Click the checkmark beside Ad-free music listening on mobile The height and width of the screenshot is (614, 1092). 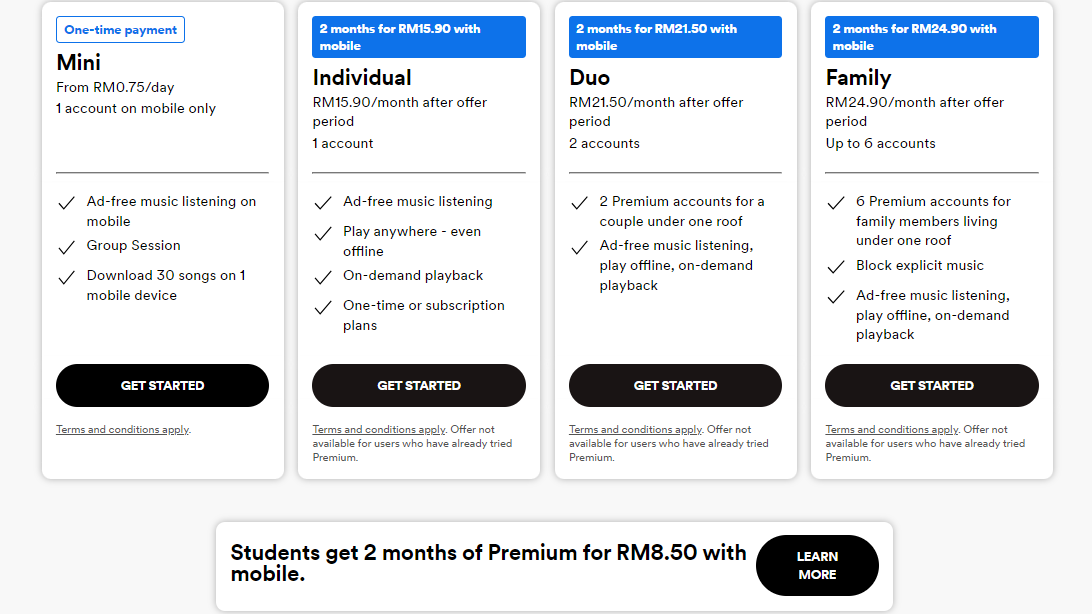pos(66,202)
